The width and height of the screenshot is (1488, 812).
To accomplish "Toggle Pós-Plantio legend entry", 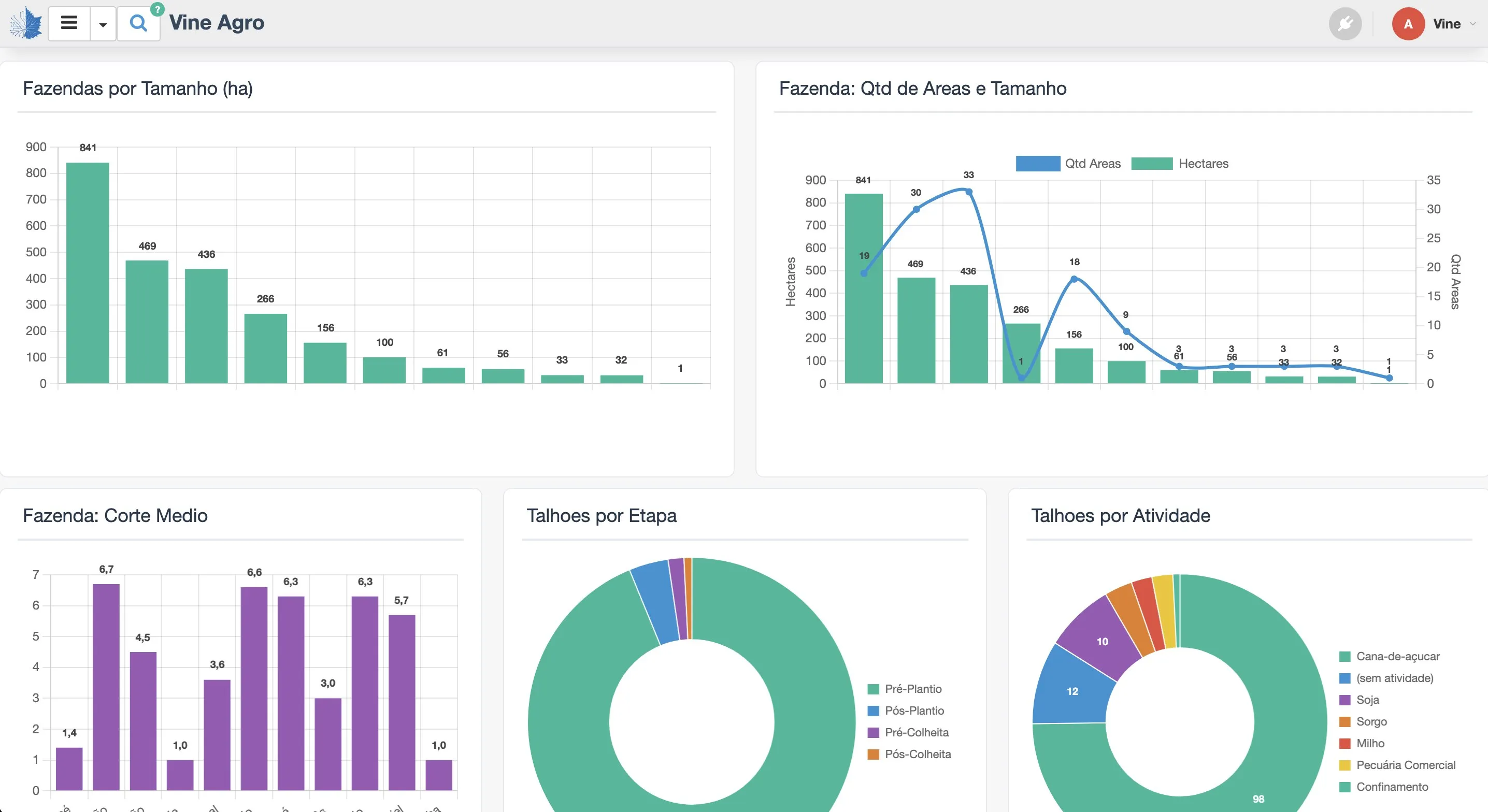I will click(x=906, y=711).
